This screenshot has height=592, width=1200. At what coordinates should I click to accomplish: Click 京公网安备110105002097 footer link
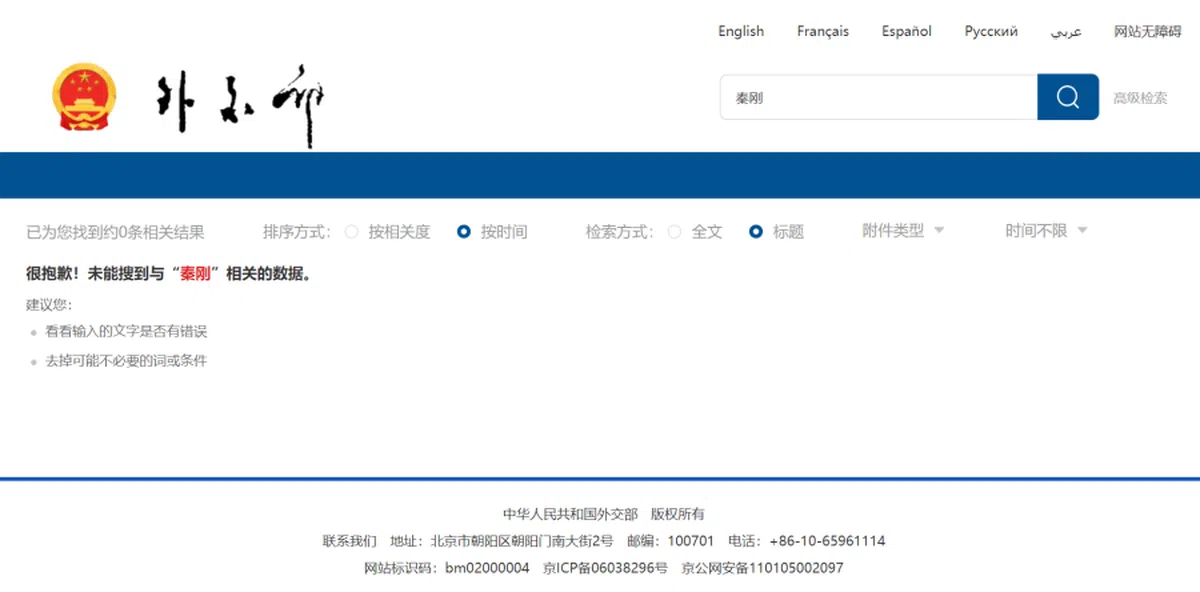[762, 568]
